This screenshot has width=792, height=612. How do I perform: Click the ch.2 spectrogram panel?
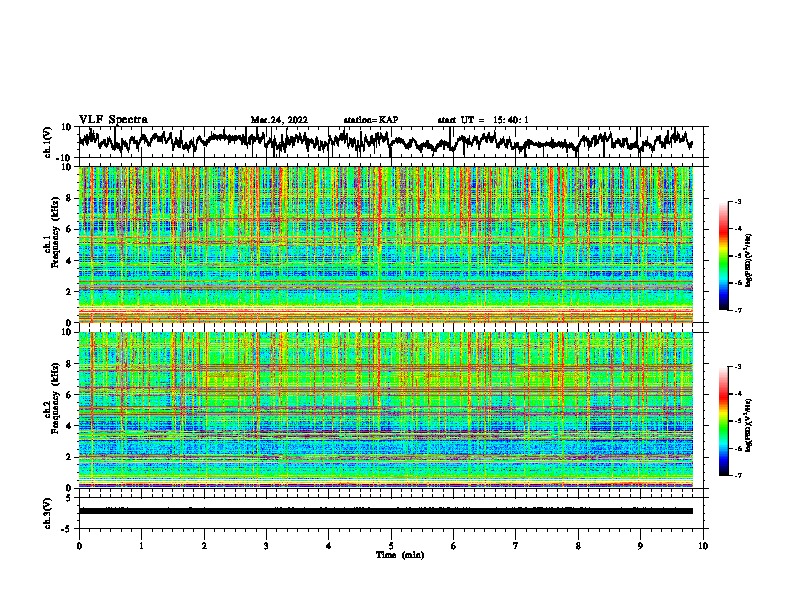(386, 410)
